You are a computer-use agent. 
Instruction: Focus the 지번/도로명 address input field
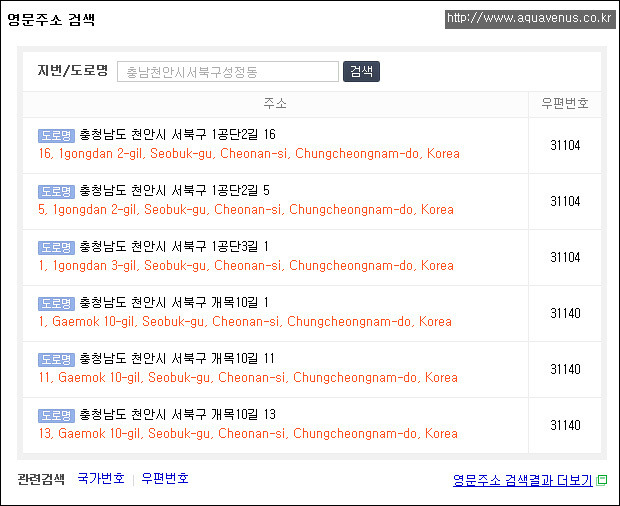pyautogui.click(x=228, y=72)
